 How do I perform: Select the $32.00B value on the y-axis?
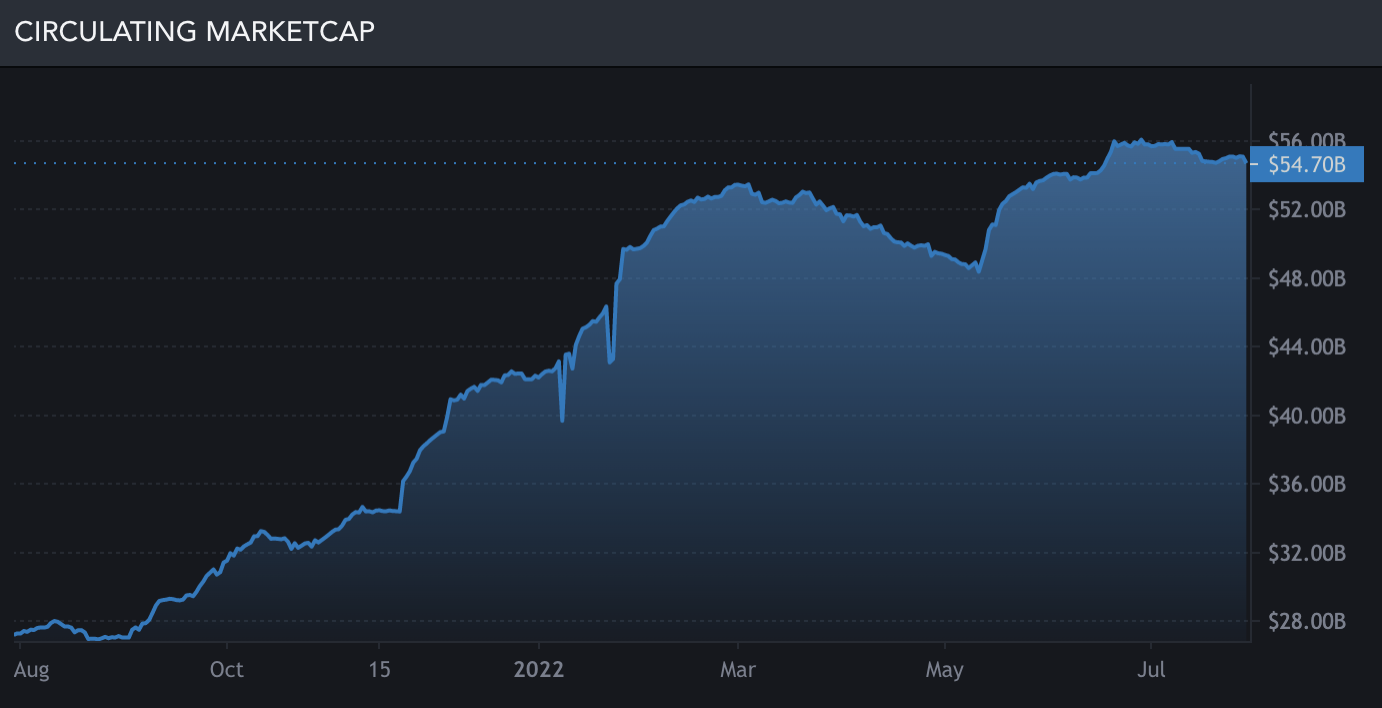(x=1309, y=555)
